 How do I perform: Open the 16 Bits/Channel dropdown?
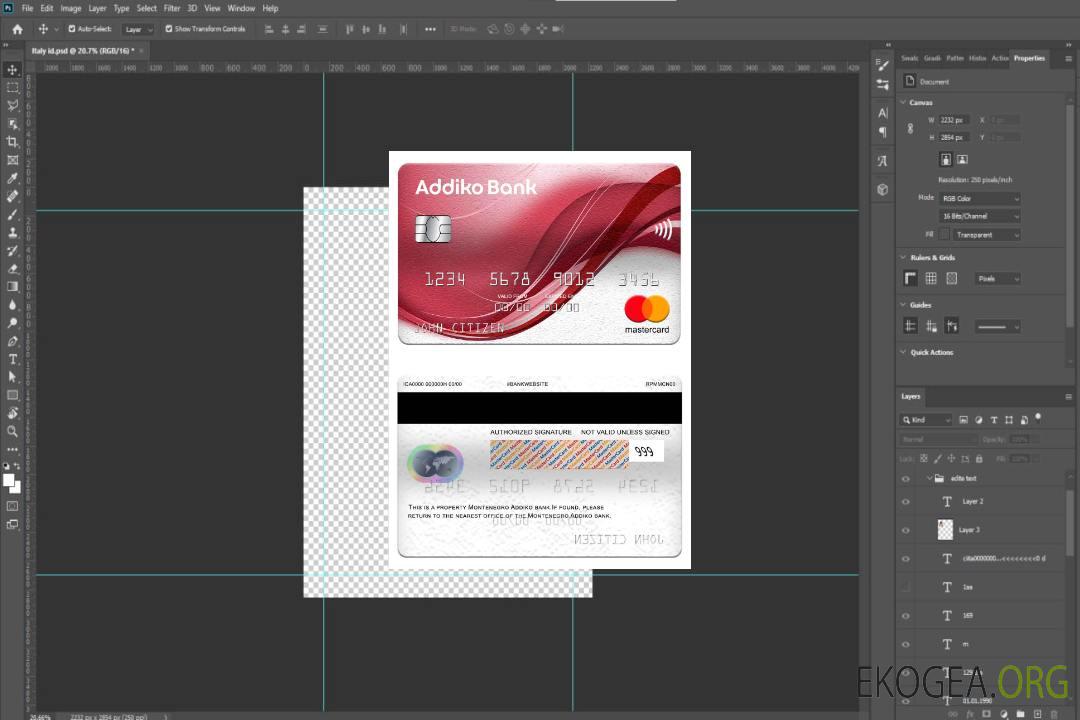[979, 216]
